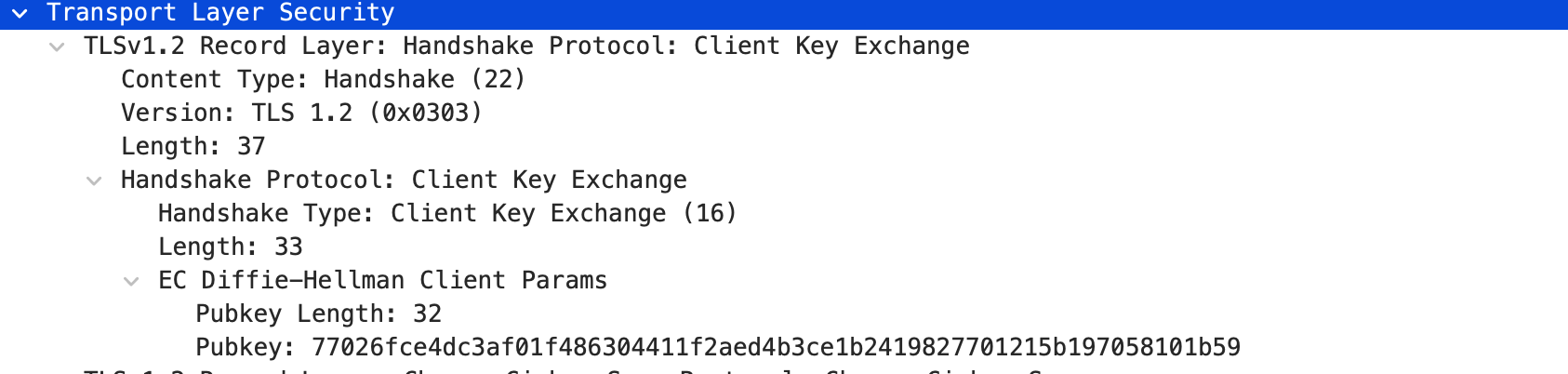This screenshot has height=374, width=1568.
Task: Select EC Diffie-Hellman Client Params row
Action: coord(382,281)
